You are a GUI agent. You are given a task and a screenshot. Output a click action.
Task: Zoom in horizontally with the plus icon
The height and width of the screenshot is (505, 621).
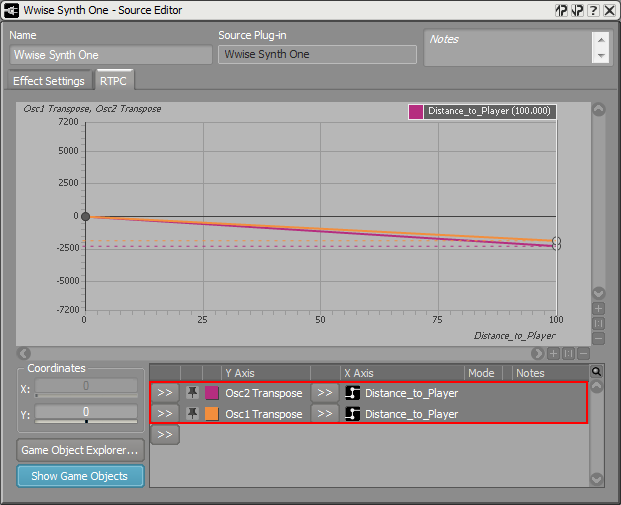[553, 353]
